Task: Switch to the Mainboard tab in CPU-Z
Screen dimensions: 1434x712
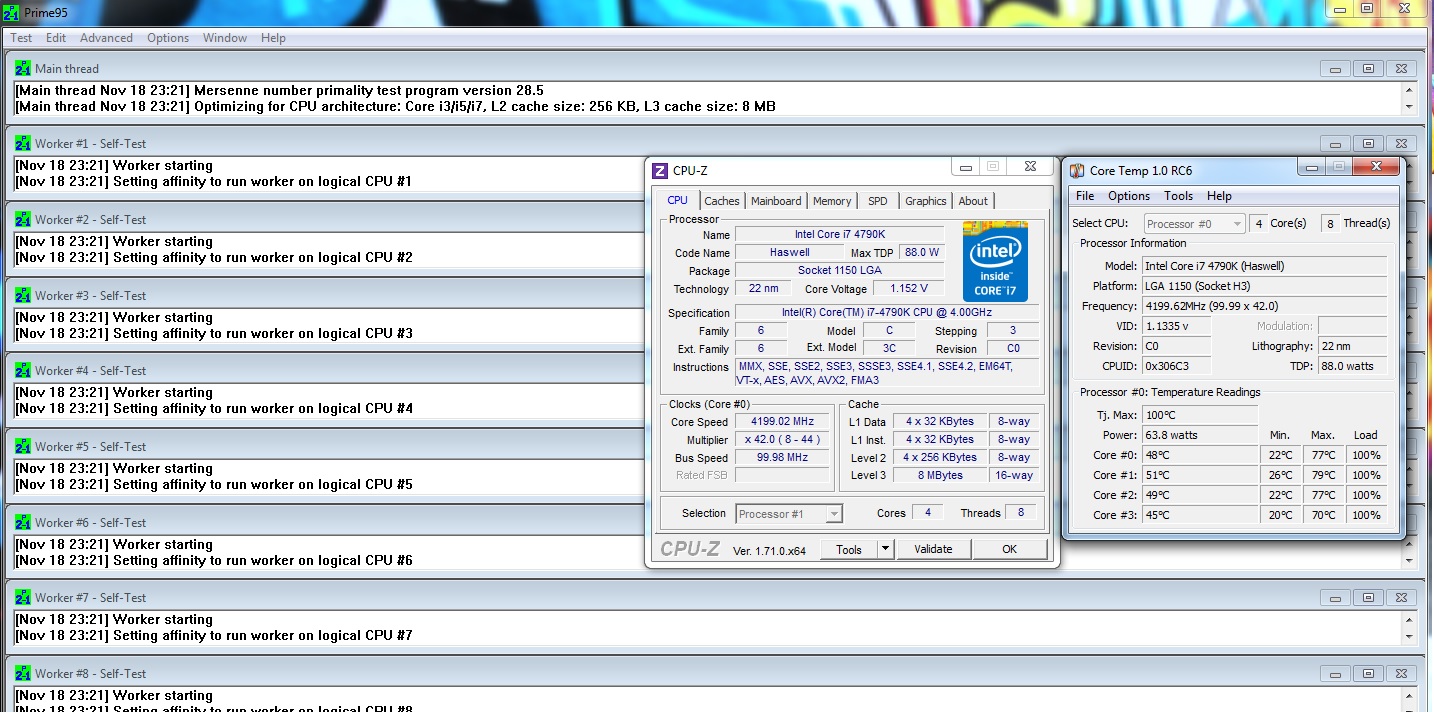Action: [776, 201]
